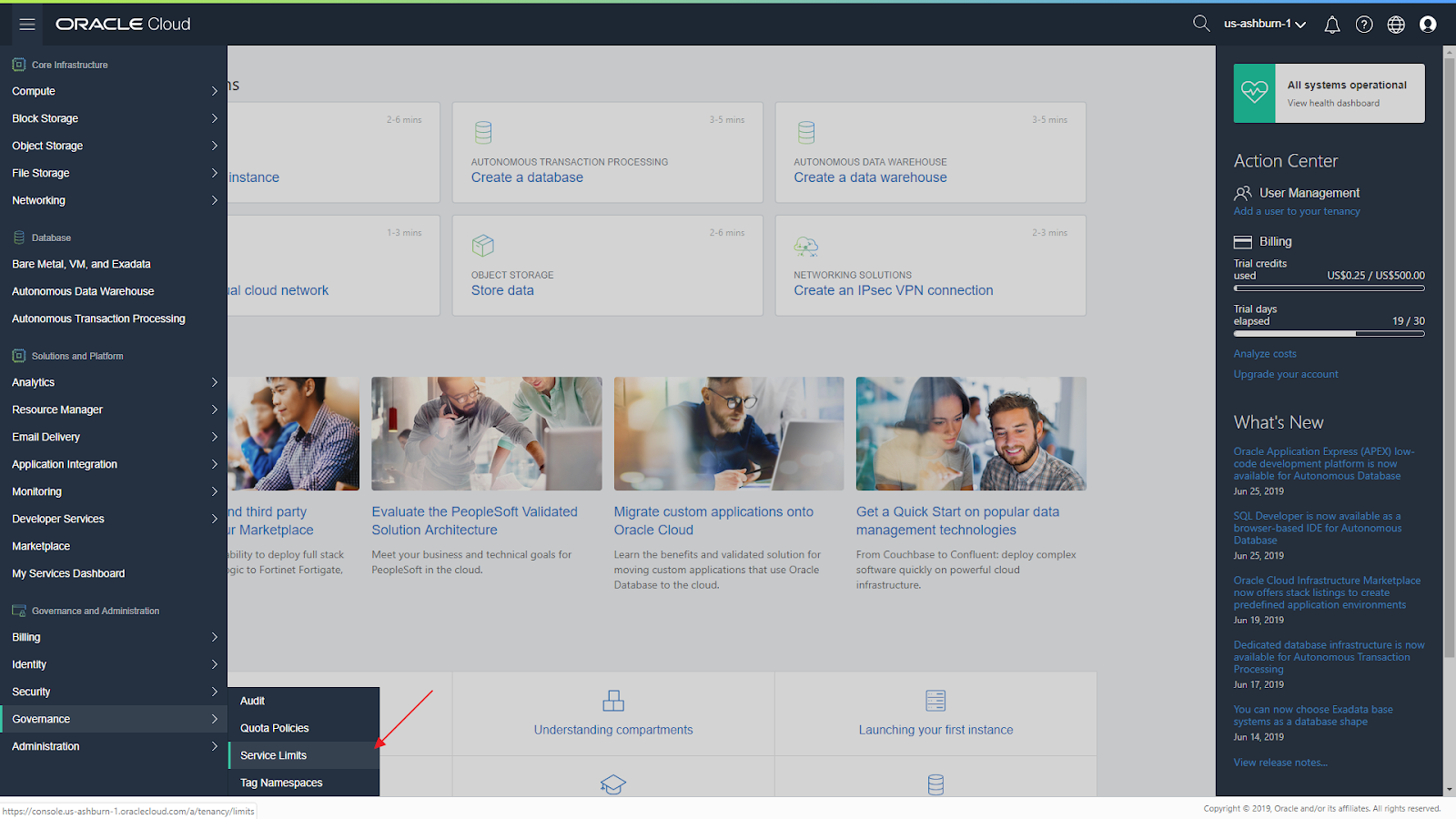Click the help question mark icon
The width and height of the screenshot is (1456, 819).
[x=1364, y=25]
